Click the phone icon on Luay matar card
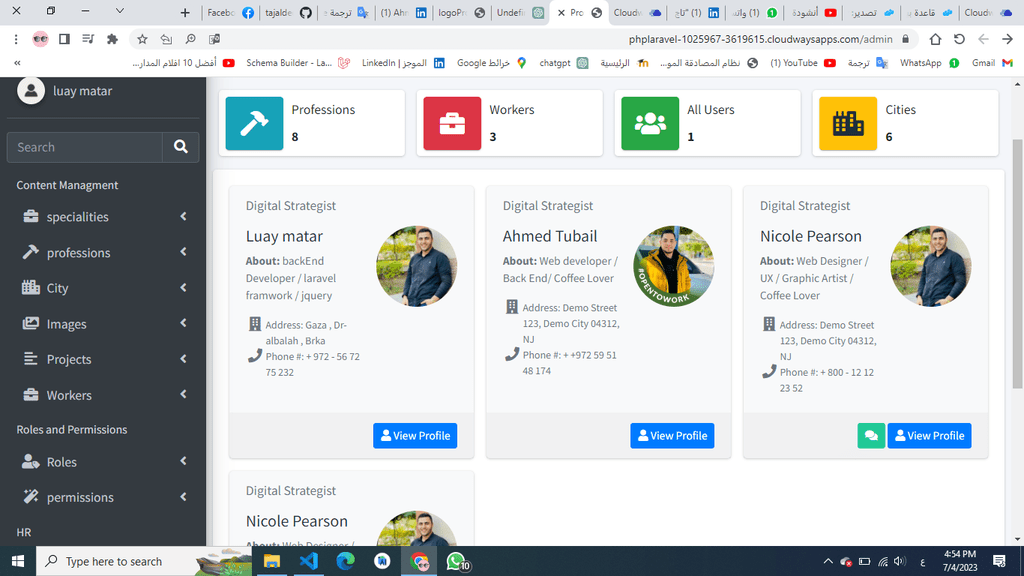This screenshot has width=1024, height=576. 255,356
